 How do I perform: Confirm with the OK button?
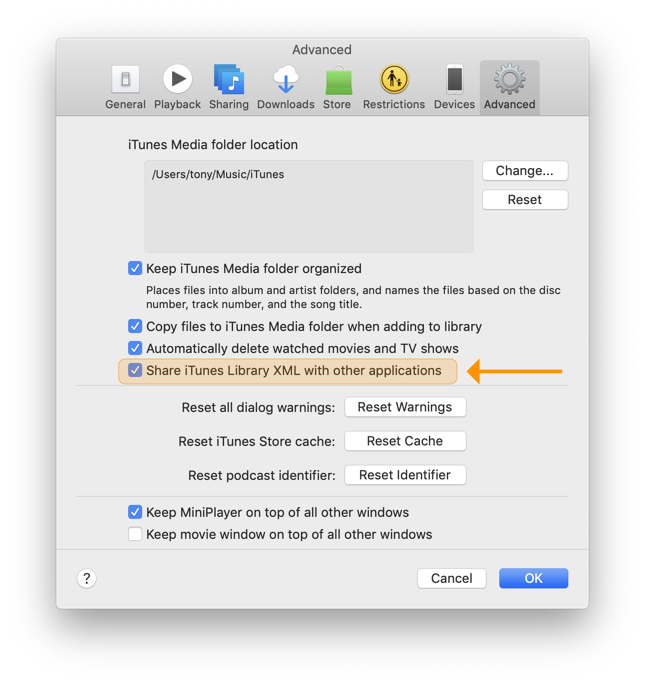pyautogui.click(x=534, y=578)
